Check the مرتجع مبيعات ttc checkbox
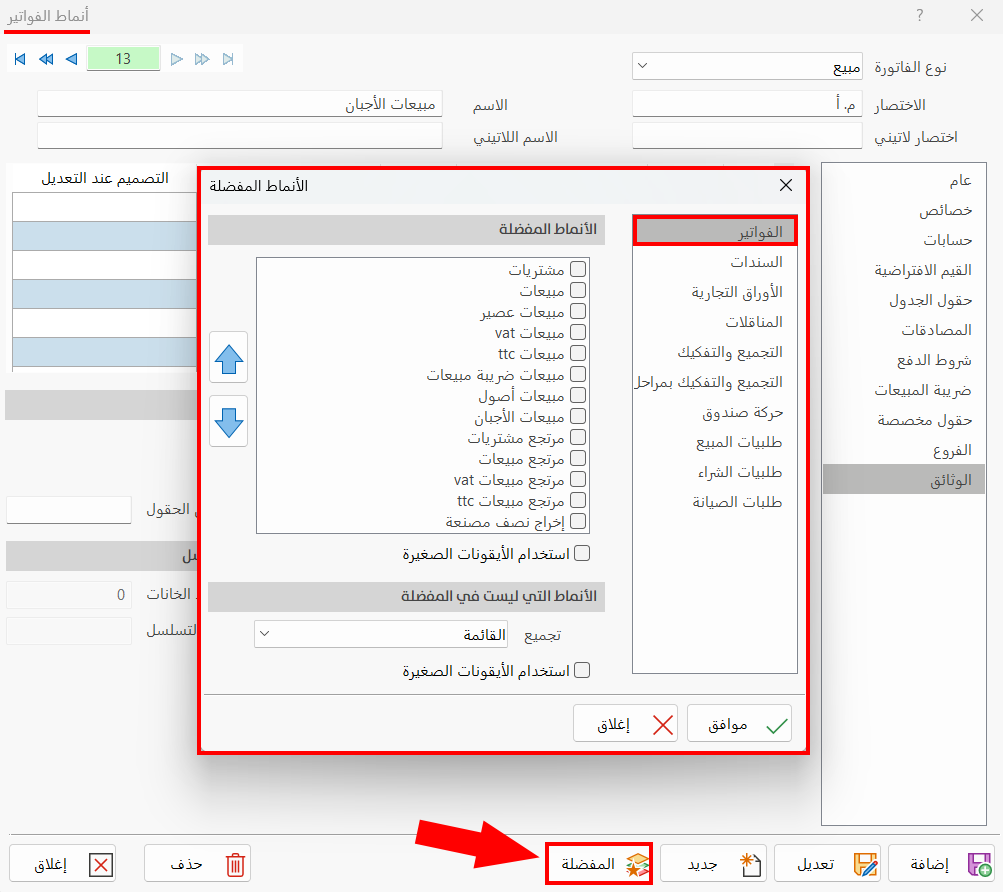Viewport: 1003px width, 892px height. 578,500
